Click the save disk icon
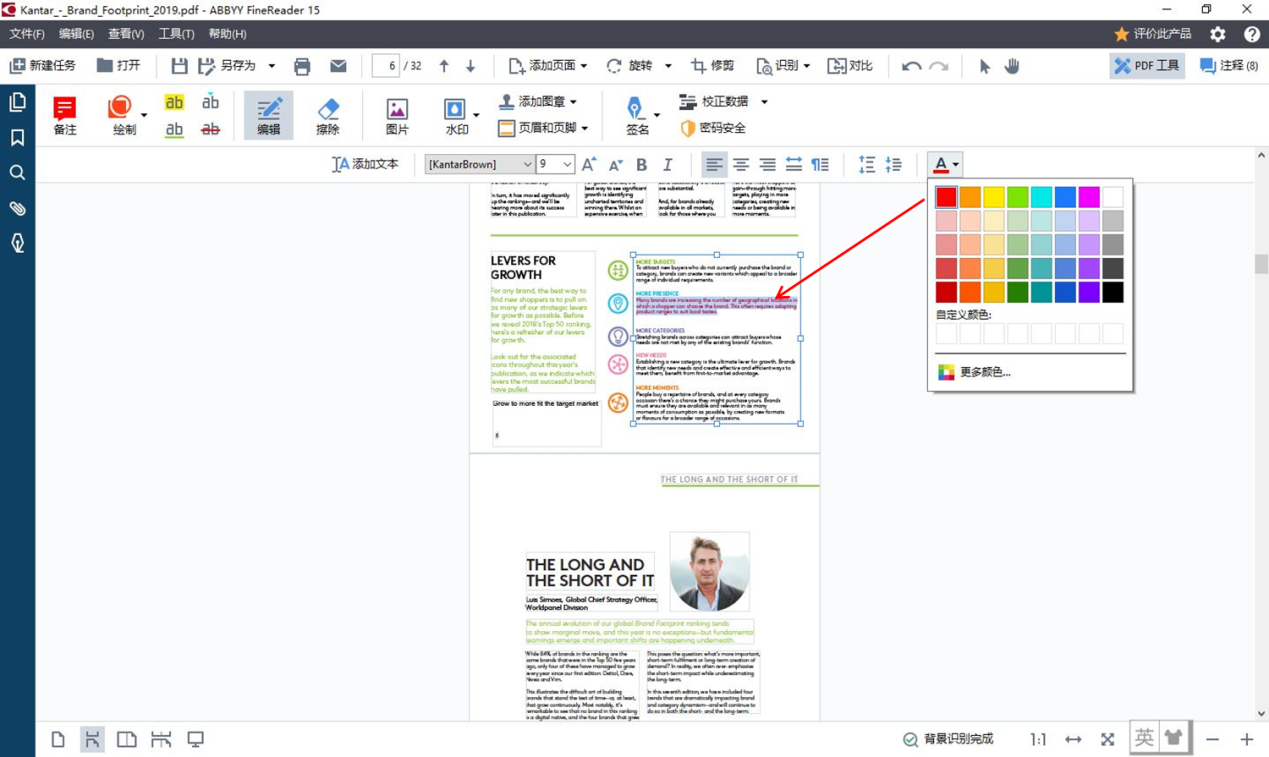 pyautogui.click(x=179, y=66)
